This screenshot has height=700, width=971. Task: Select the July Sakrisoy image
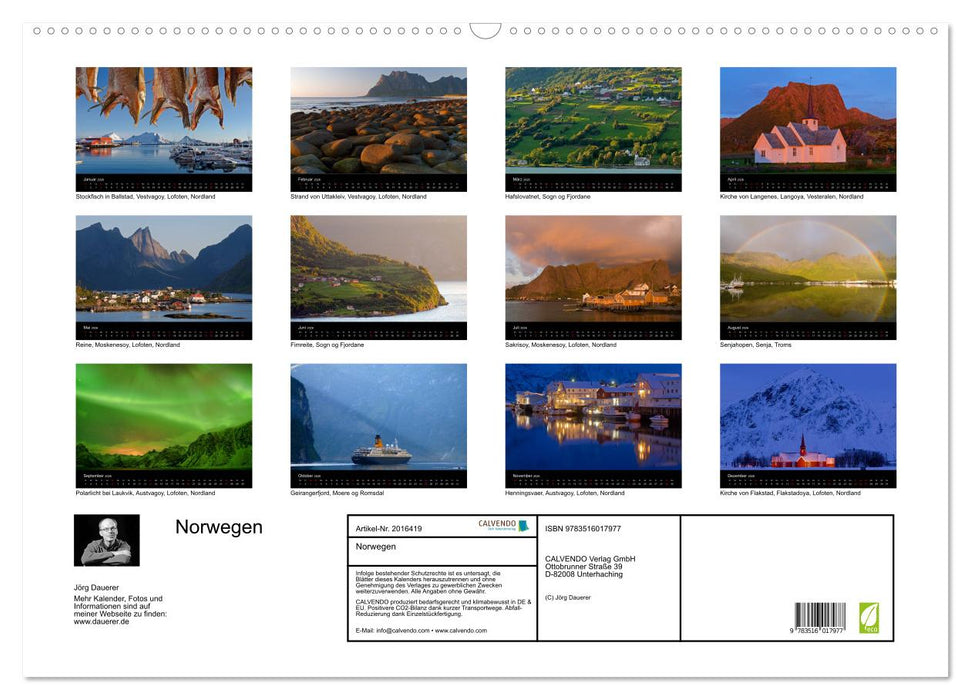[593, 276]
